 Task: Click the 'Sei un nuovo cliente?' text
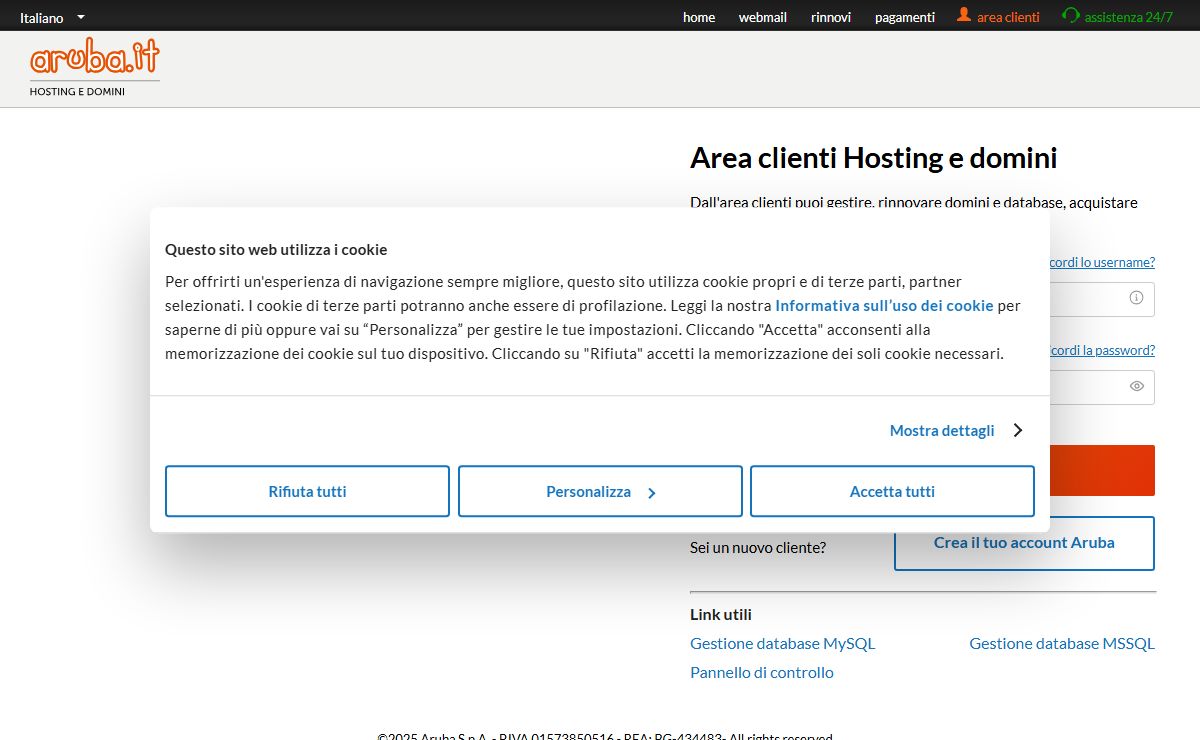coord(758,547)
